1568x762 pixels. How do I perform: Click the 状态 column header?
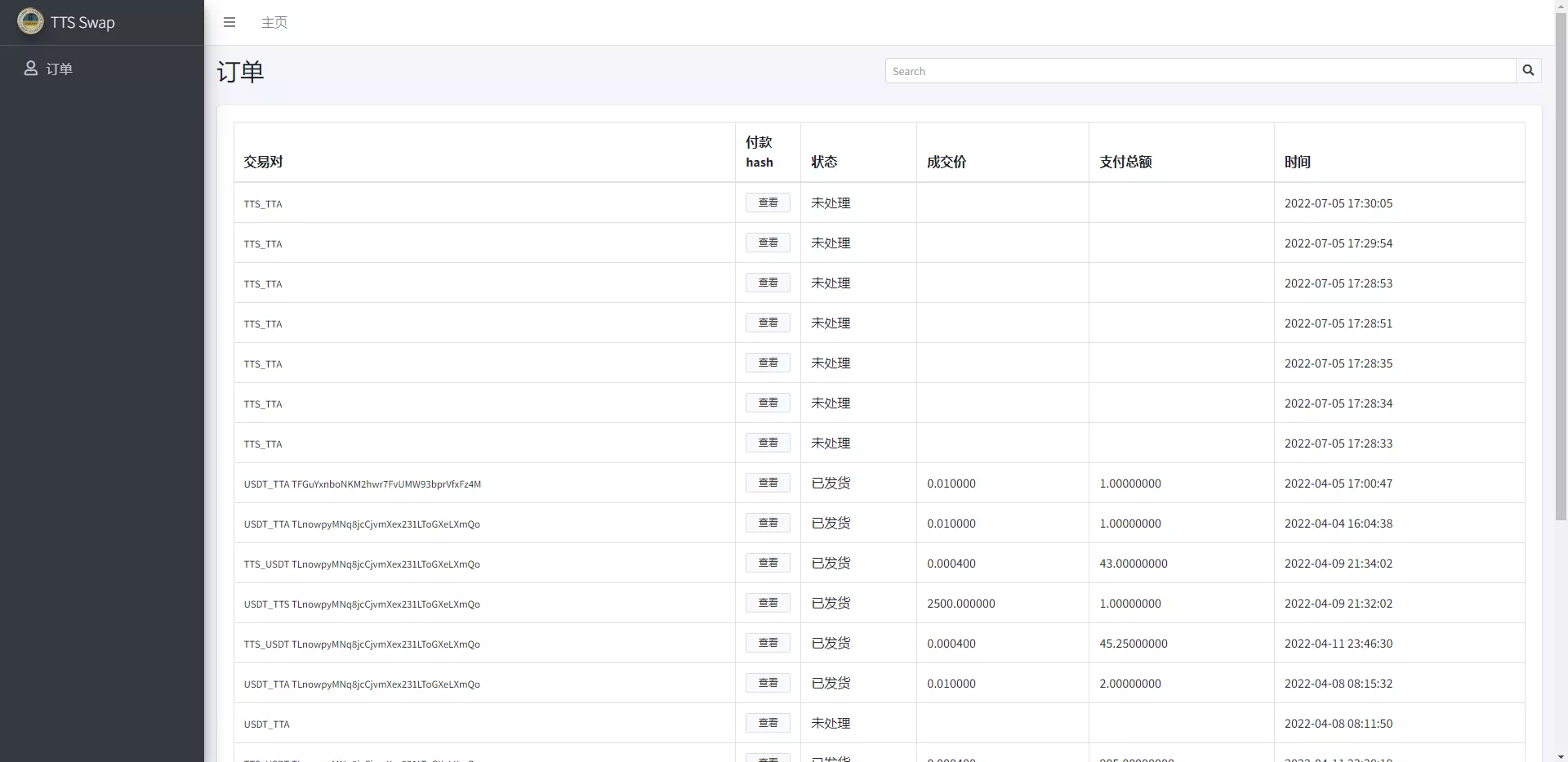coord(824,162)
